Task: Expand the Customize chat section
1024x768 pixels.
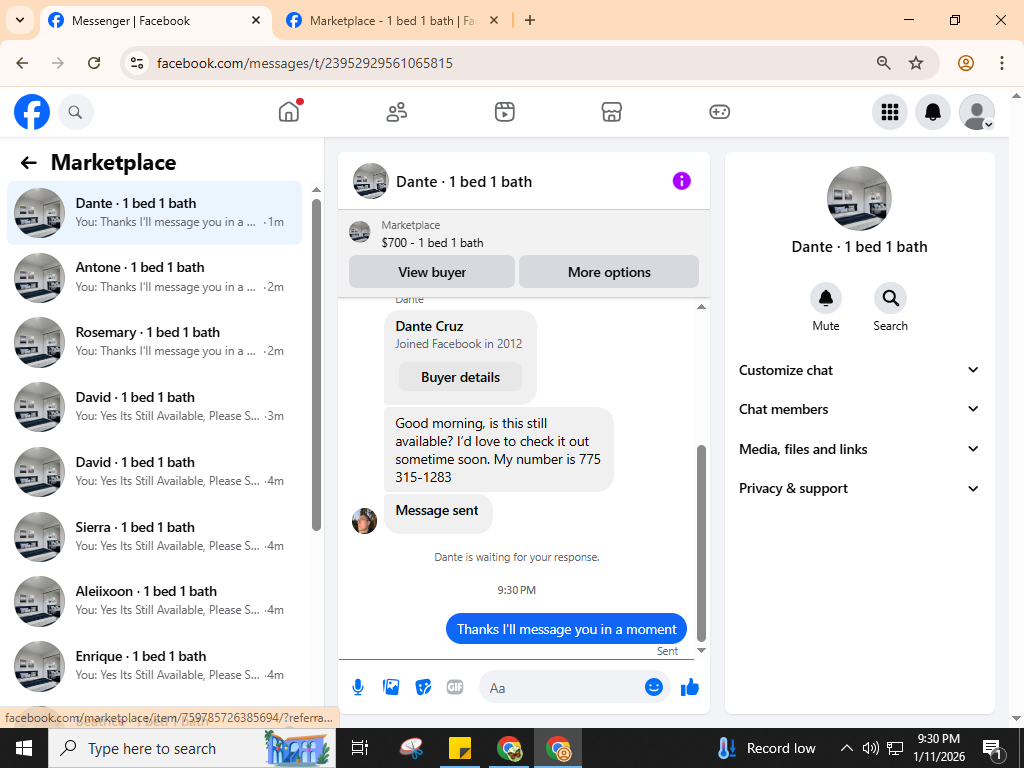Action: 859,370
